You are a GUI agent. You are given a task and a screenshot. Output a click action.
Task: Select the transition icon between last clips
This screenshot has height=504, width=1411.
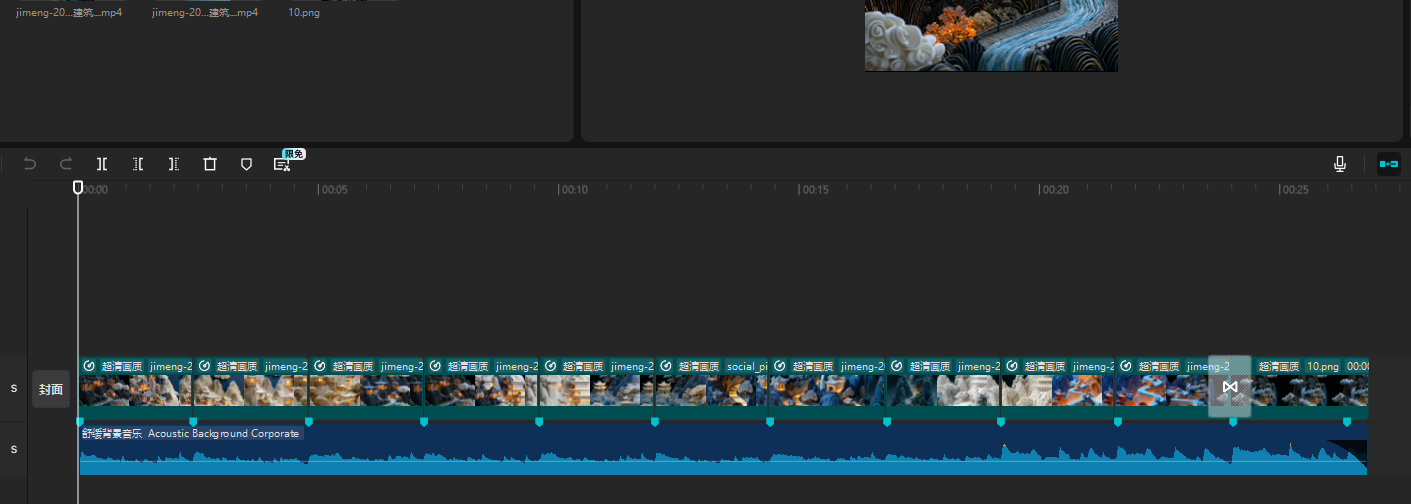[1230, 387]
